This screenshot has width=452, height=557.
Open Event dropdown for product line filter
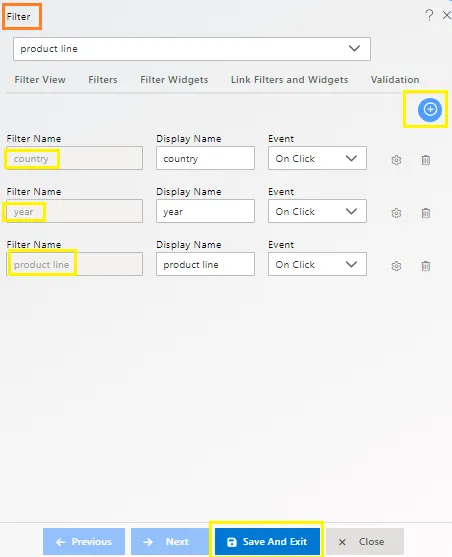click(x=317, y=264)
